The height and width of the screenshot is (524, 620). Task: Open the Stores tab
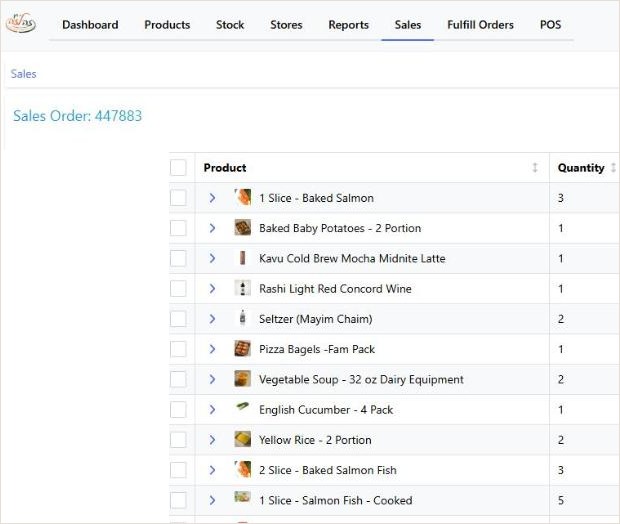pyautogui.click(x=286, y=25)
